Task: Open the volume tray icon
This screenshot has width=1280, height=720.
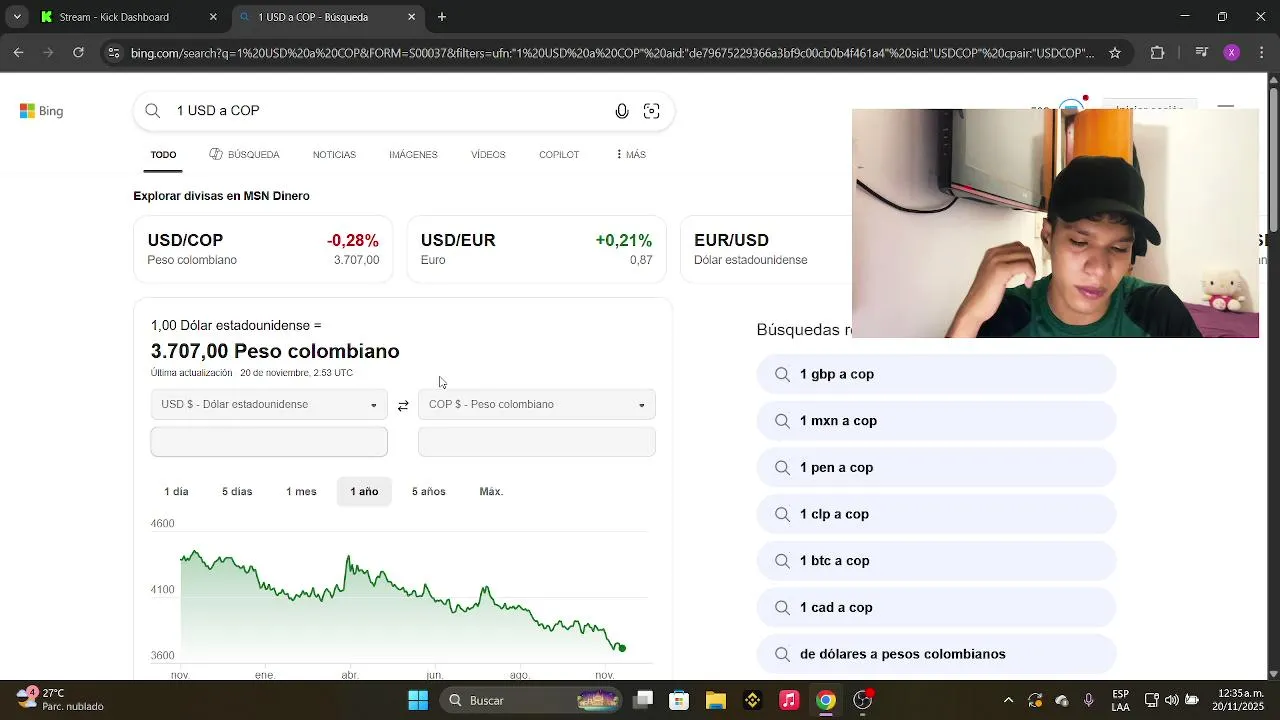Action: tap(1171, 700)
